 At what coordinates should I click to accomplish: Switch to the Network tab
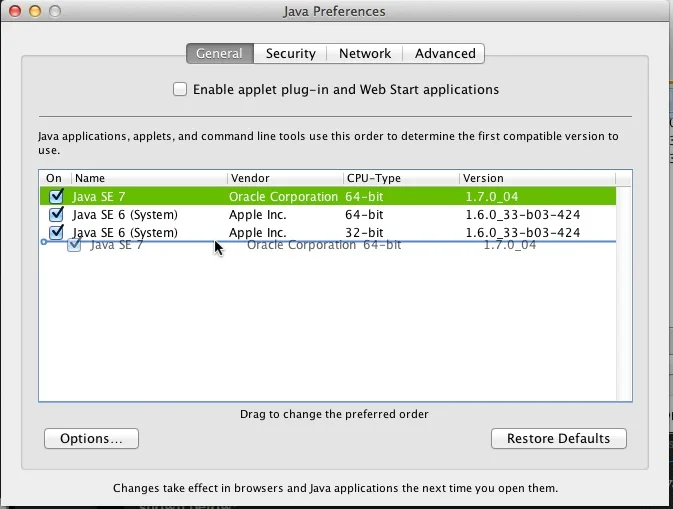(x=365, y=53)
